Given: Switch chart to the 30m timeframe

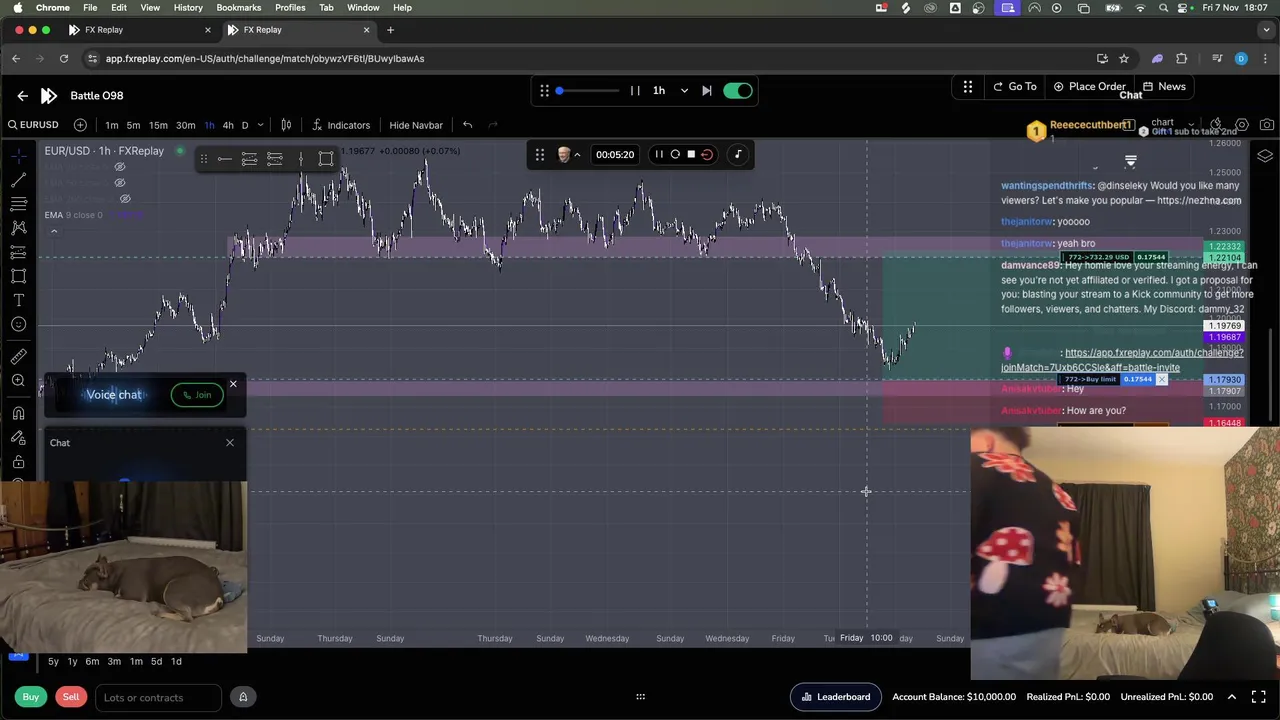Looking at the screenshot, I should click(x=186, y=125).
